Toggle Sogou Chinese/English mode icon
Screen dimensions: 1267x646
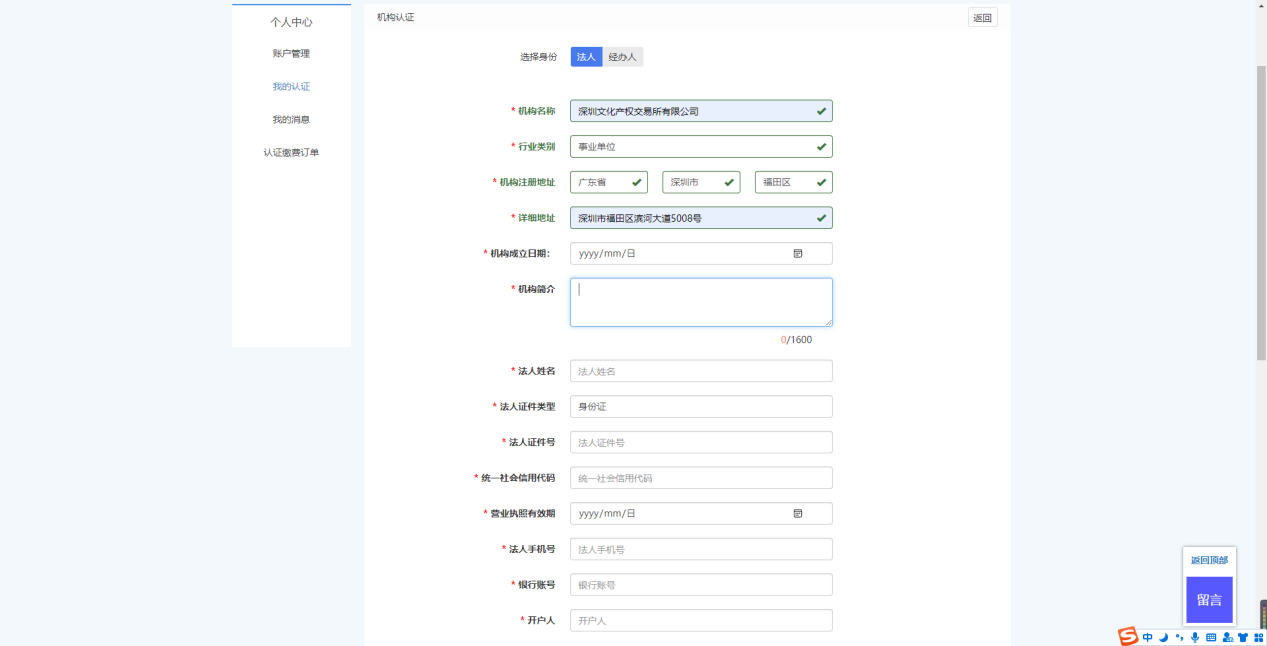click(1148, 637)
